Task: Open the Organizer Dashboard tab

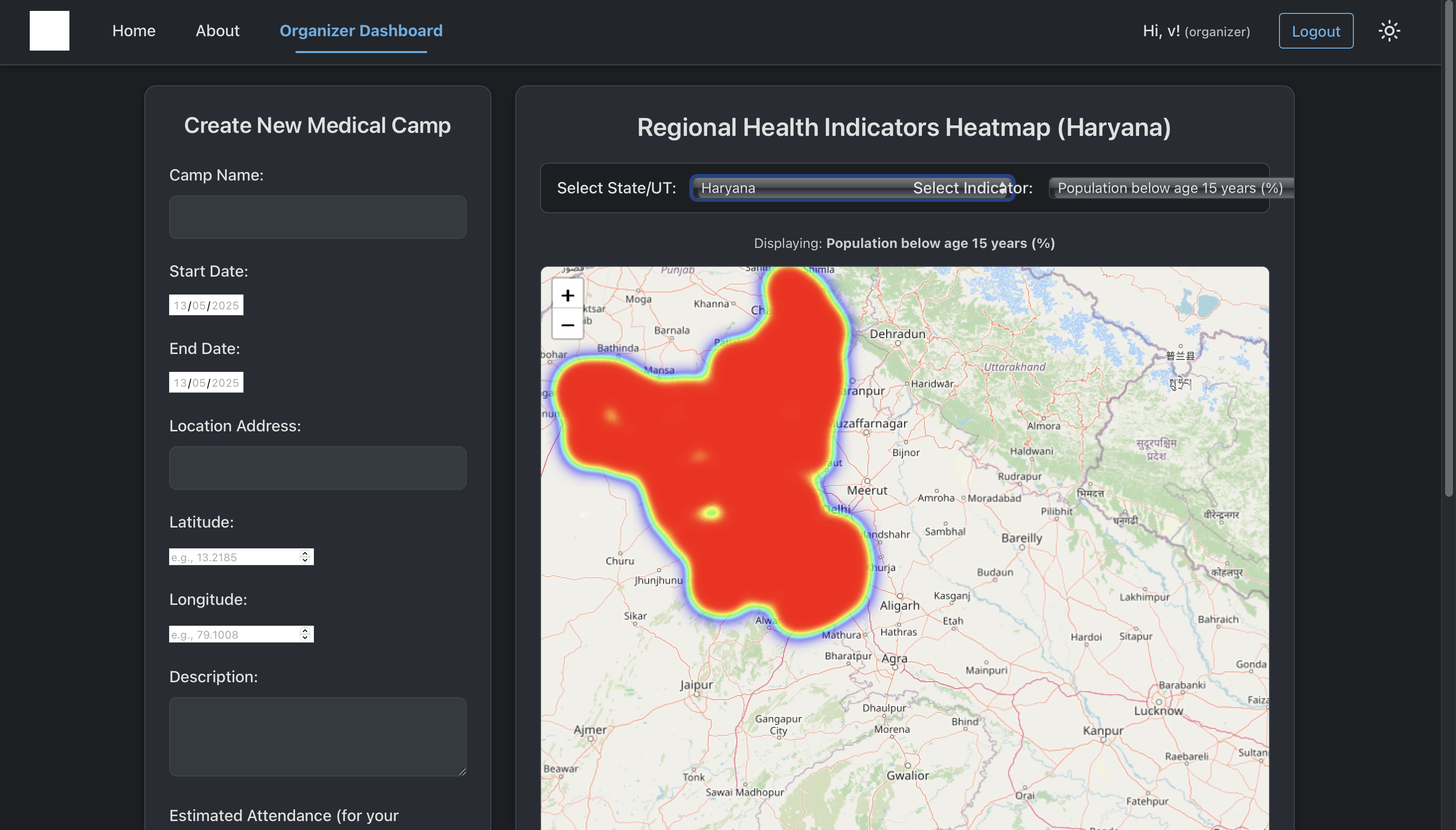Action: (x=361, y=31)
